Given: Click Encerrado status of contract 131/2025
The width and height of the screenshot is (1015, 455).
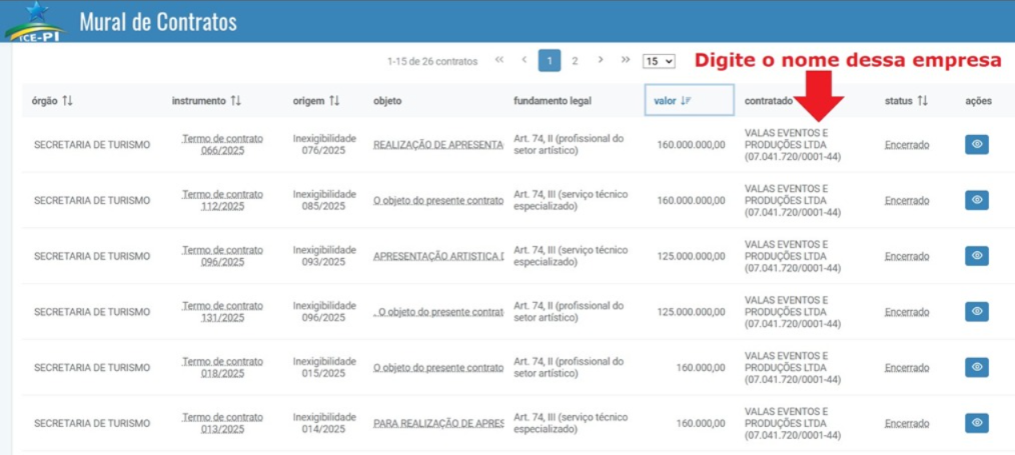Looking at the screenshot, I should pos(906,312).
